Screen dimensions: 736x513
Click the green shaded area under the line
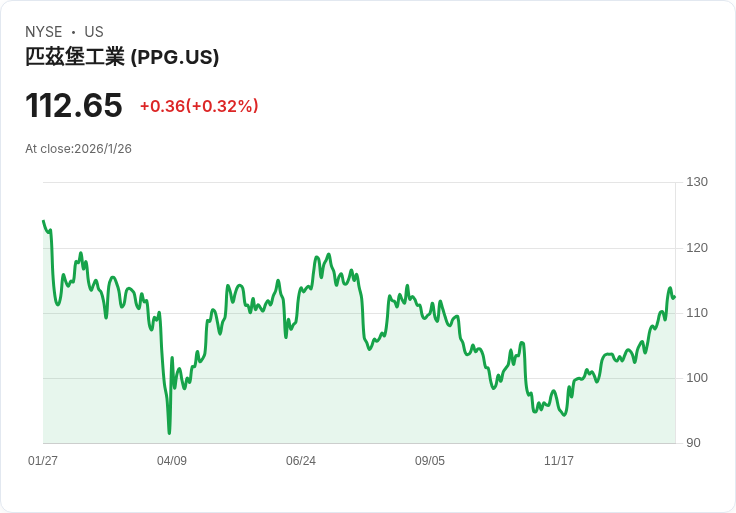click(x=360, y=400)
